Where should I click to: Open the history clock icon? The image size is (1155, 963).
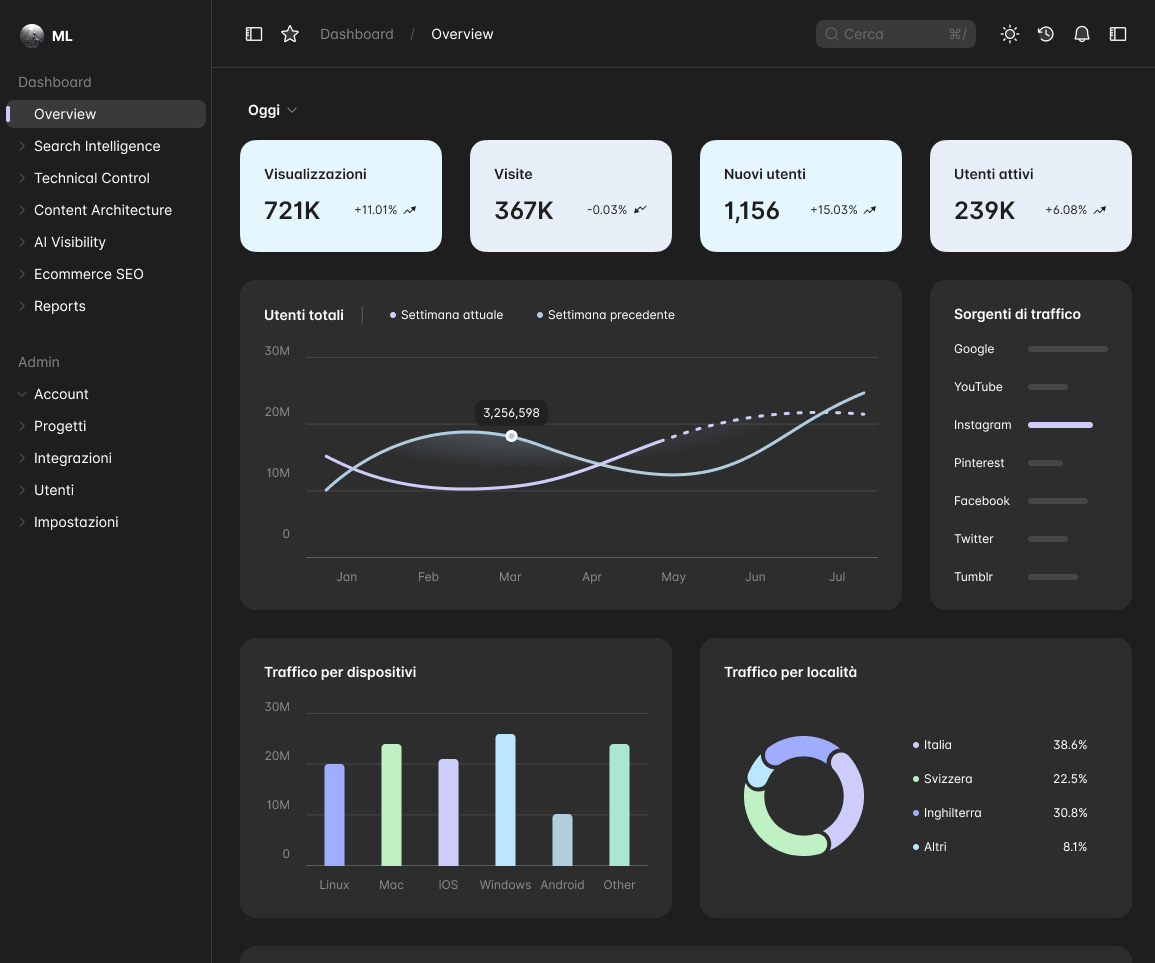tap(1046, 34)
